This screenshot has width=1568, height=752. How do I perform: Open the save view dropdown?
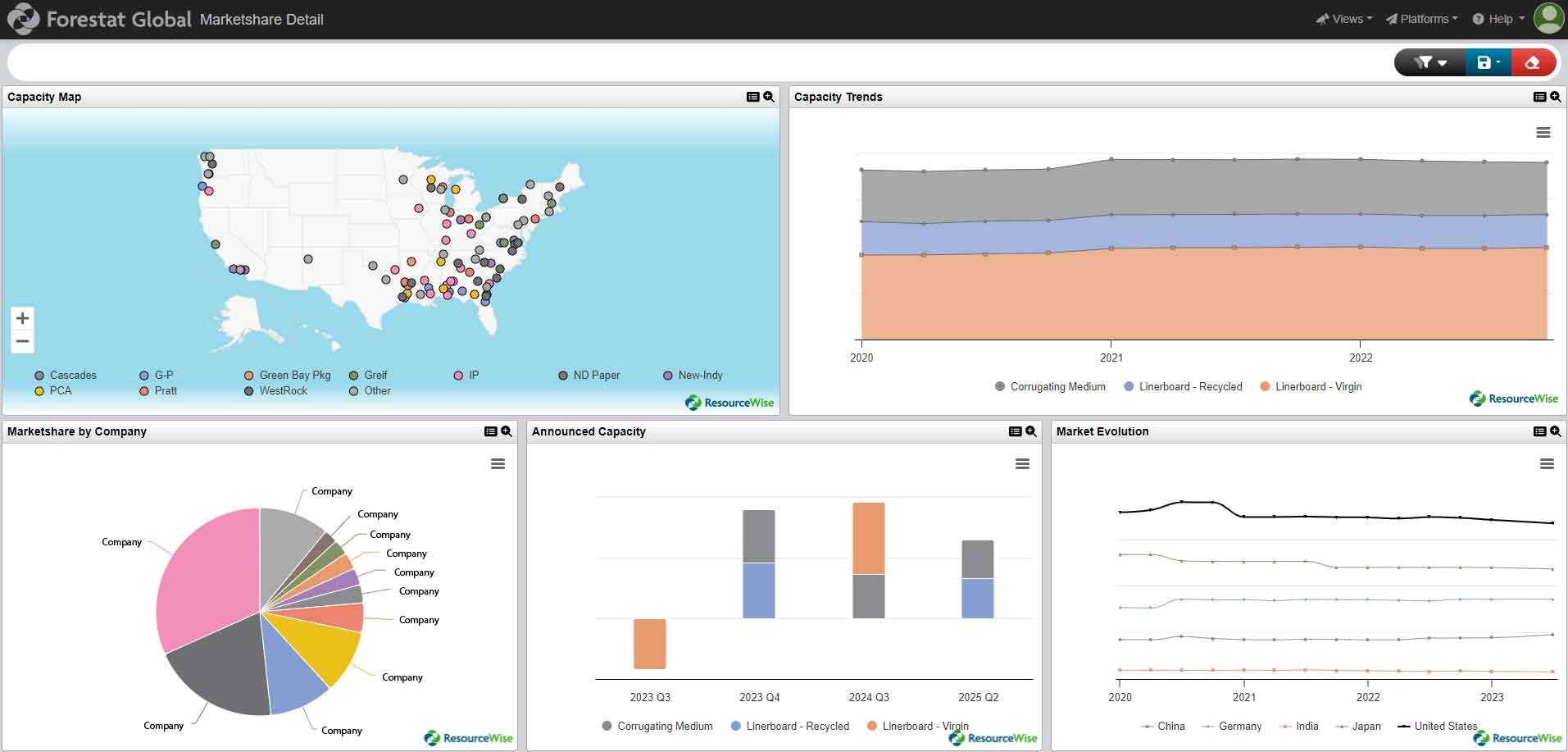pyautogui.click(x=1488, y=62)
